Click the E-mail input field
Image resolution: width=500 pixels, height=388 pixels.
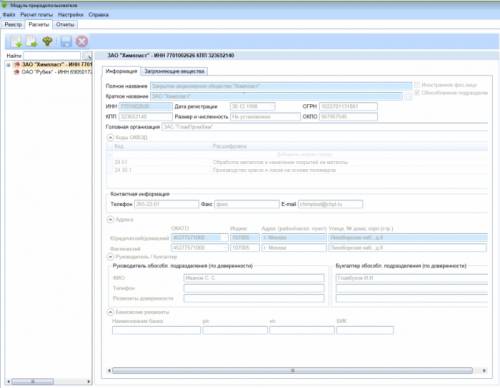click(330, 204)
